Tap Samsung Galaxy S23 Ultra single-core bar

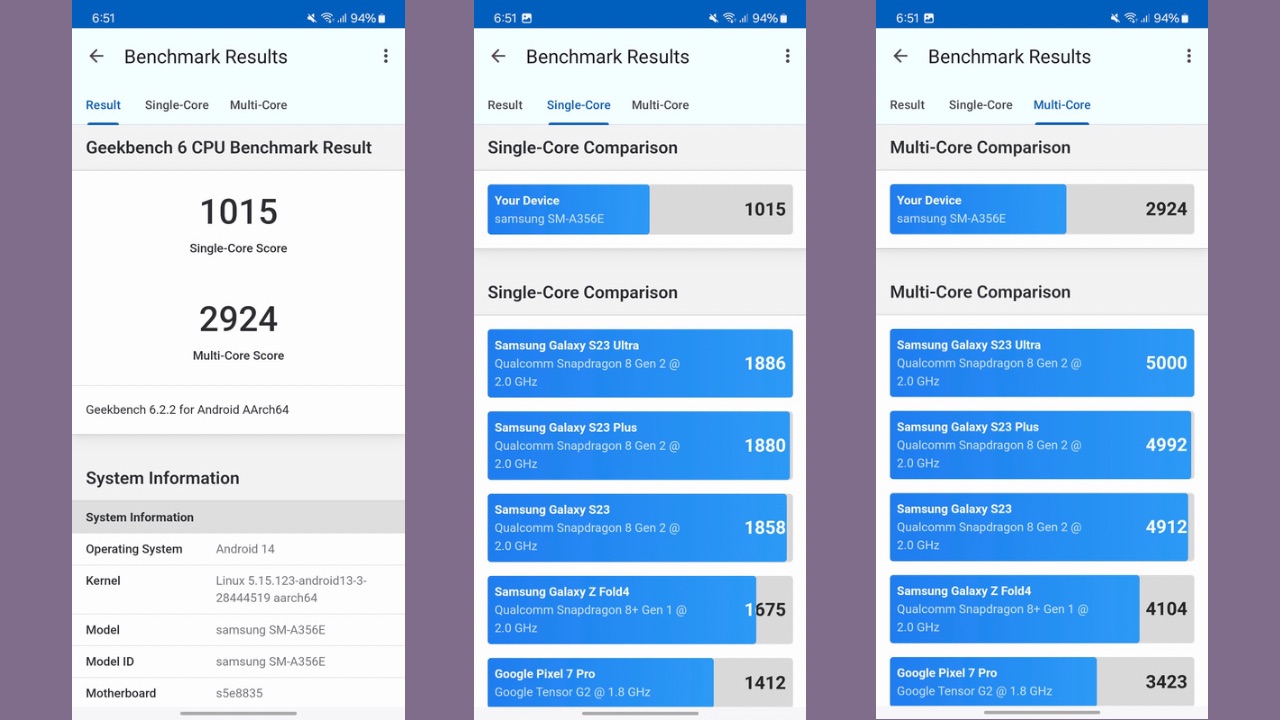(x=640, y=363)
